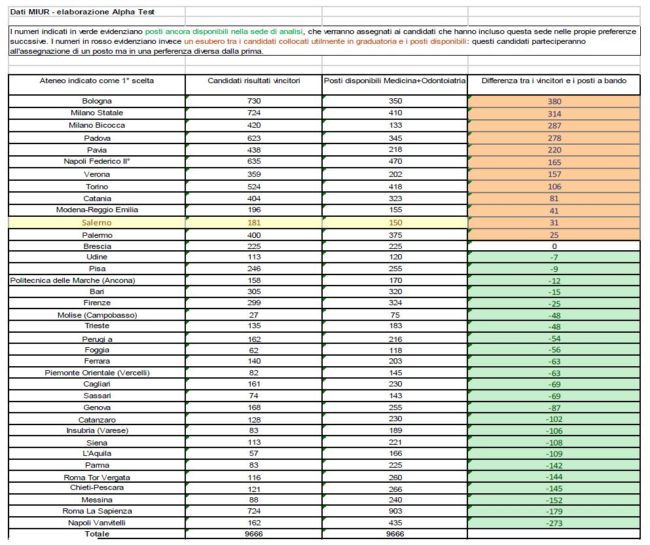The width and height of the screenshot is (650, 545).
Task: Click the Catania difference value 81
Action: pos(554,199)
